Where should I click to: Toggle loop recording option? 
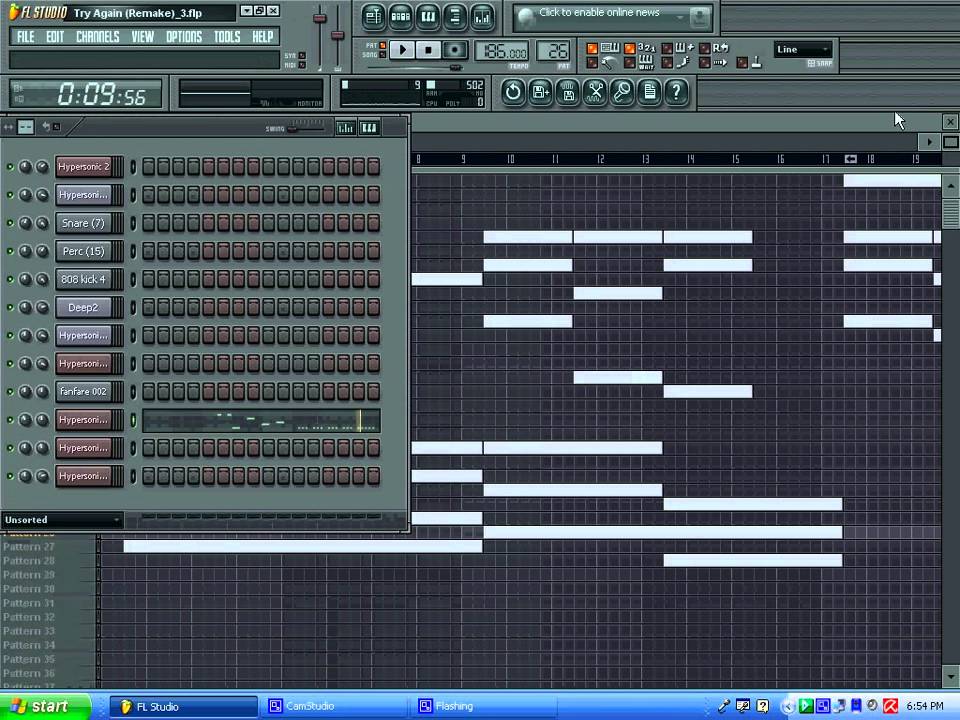coord(705,48)
